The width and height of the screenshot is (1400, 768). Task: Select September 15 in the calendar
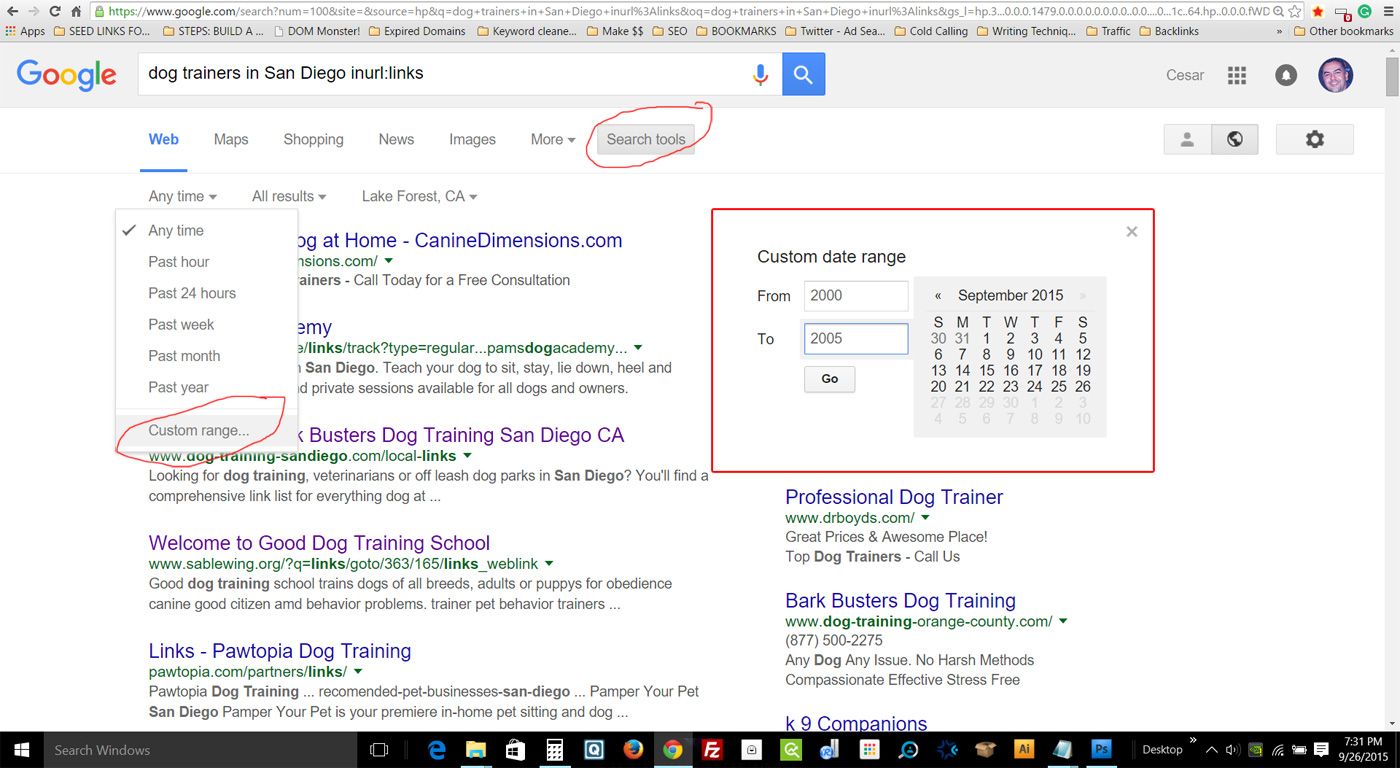point(986,371)
